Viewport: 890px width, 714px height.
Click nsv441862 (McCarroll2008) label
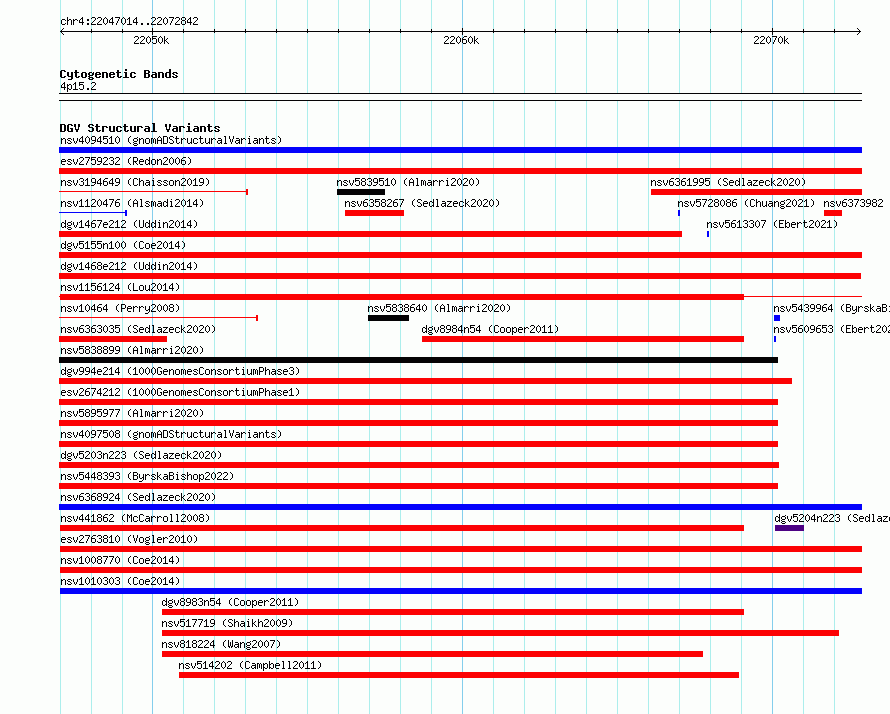(x=135, y=518)
